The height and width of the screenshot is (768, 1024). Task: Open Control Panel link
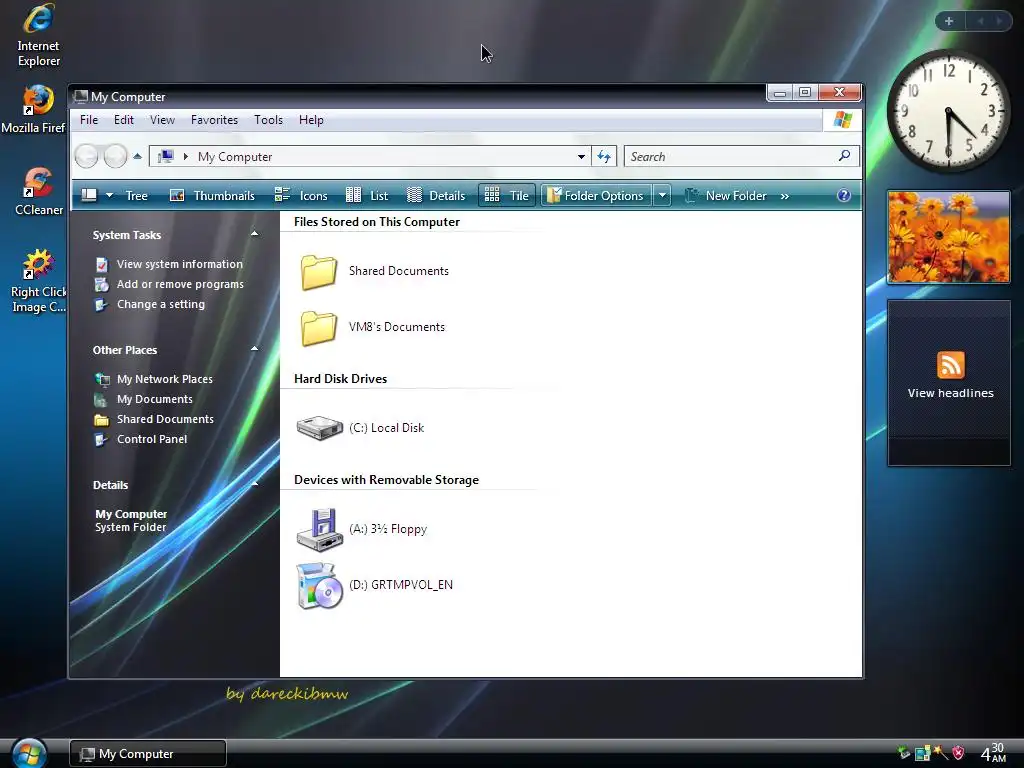tap(152, 440)
